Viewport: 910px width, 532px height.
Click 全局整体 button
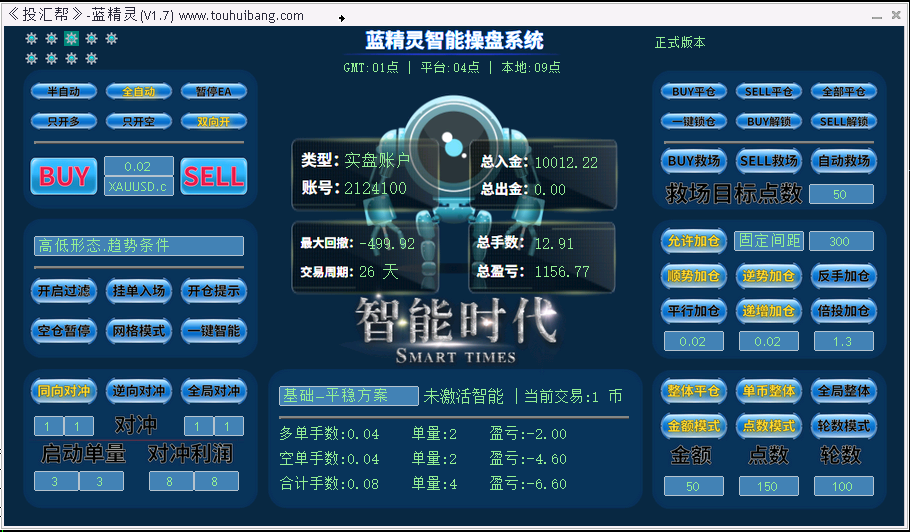tap(843, 391)
